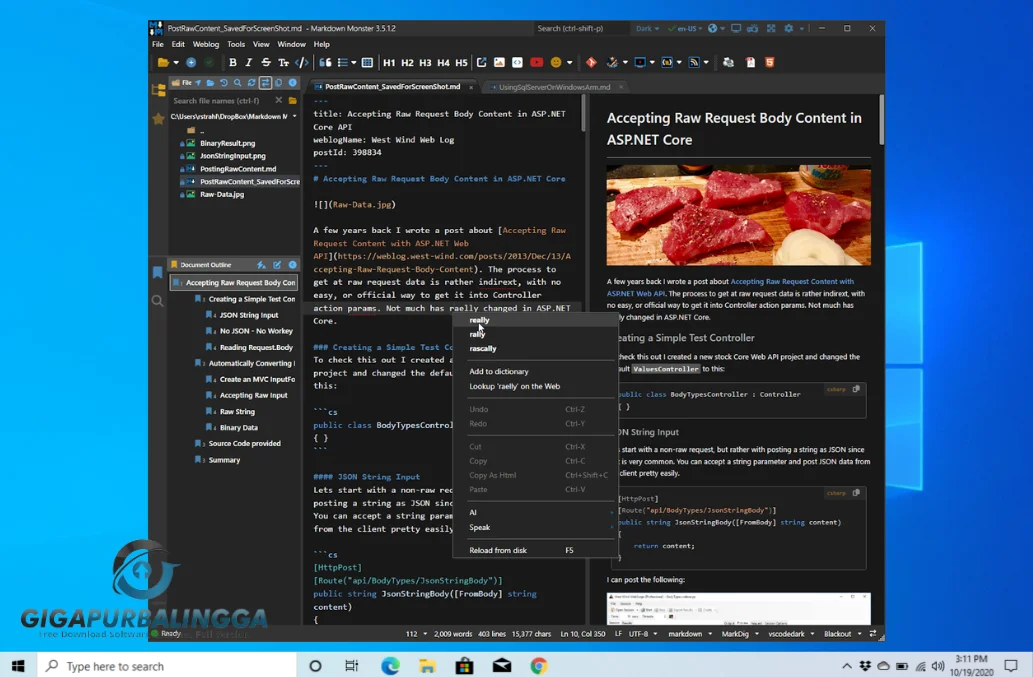This screenshot has width=1033, height=677.
Task: Toggle preview browser display icon in title bar
Action: point(736,28)
